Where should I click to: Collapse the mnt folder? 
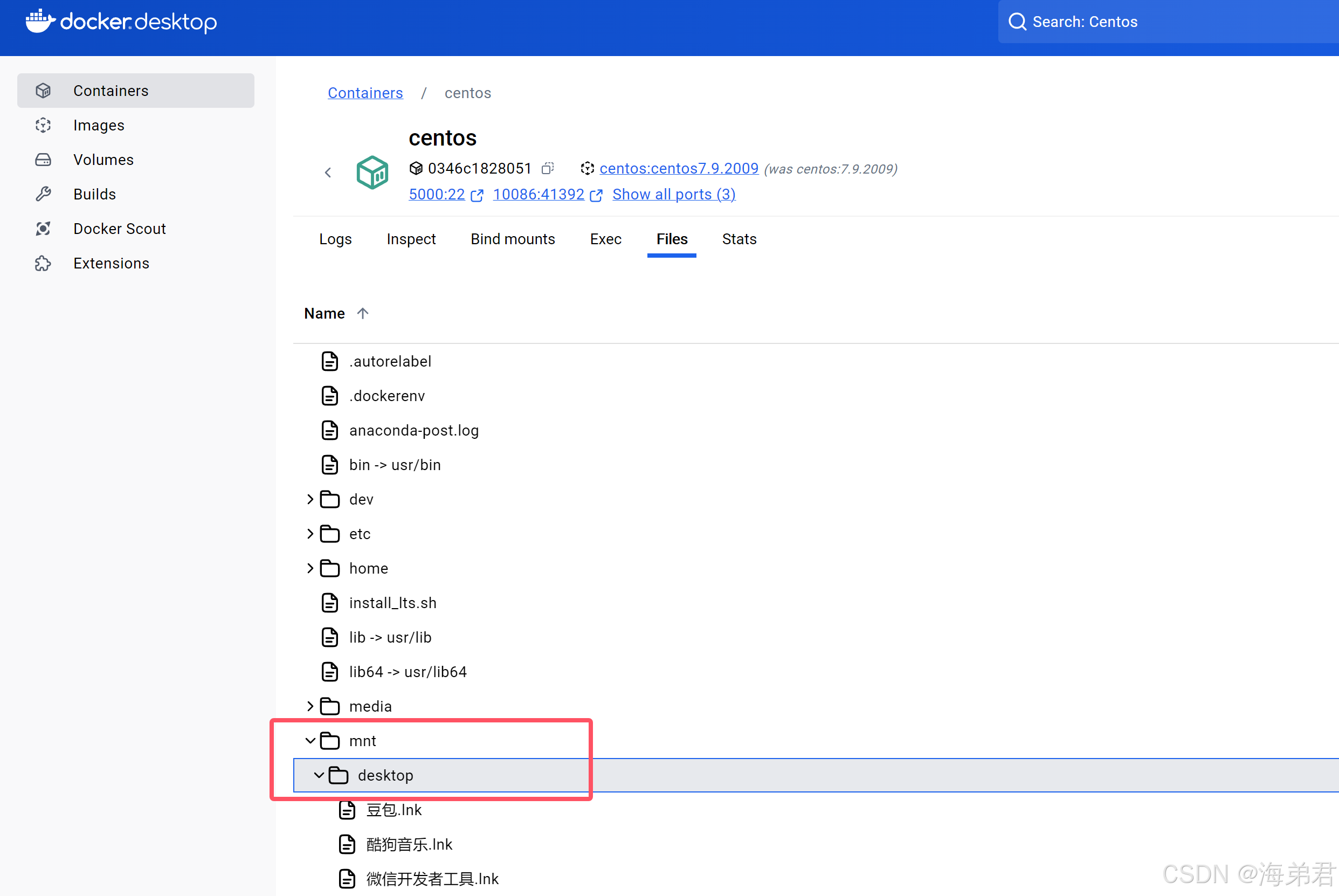[x=310, y=741]
